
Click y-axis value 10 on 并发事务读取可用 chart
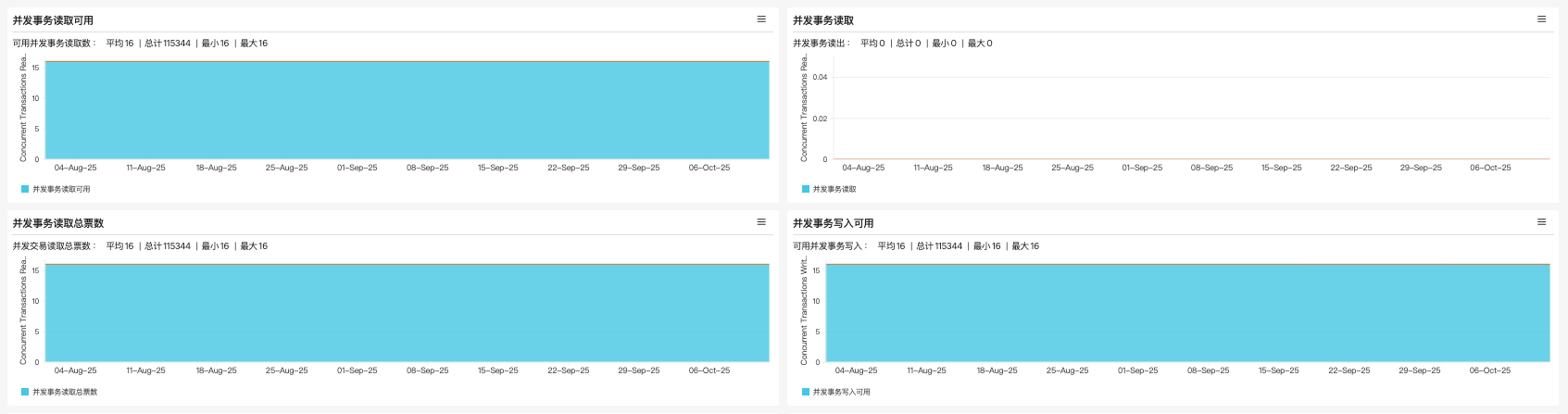[36, 98]
